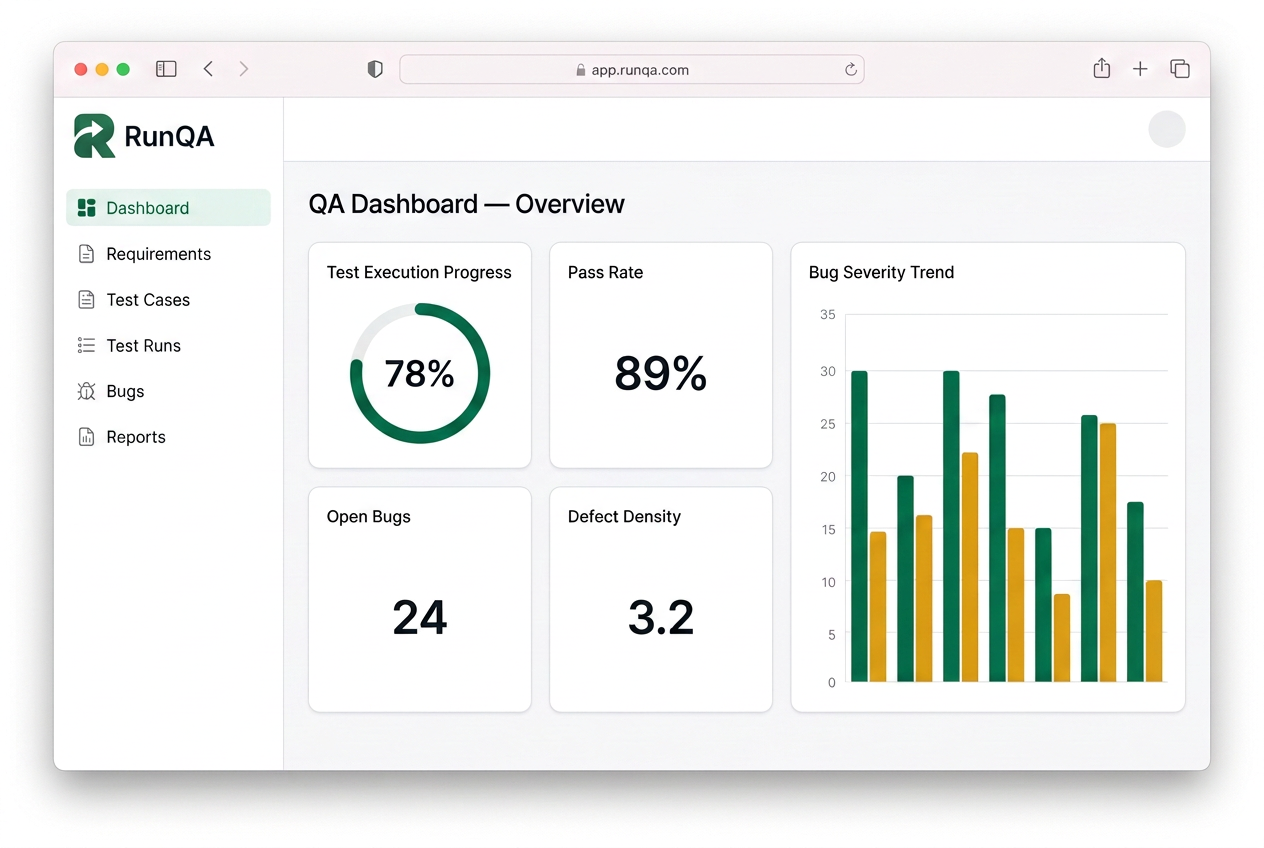Click the Test Runs list icon
The height and width of the screenshot is (848, 1264).
[87, 346]
